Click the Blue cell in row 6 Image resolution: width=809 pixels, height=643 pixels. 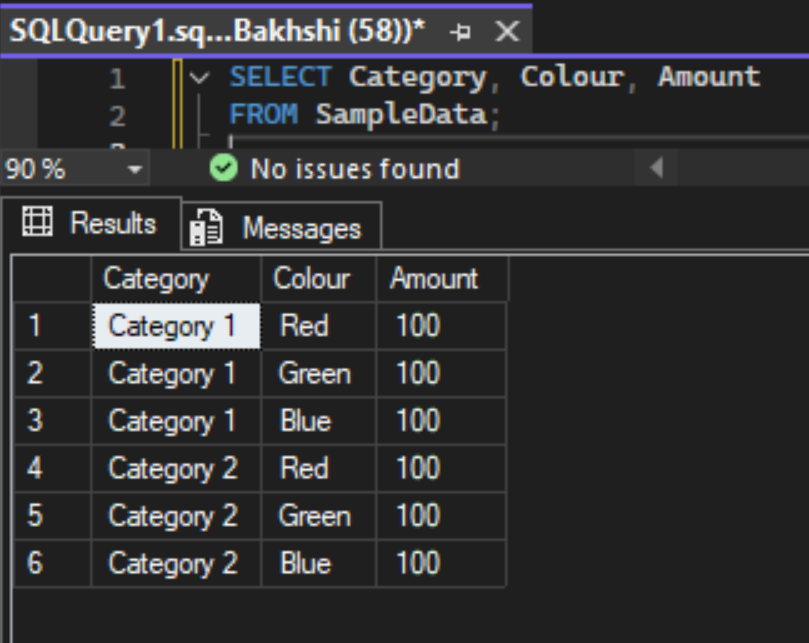pos(319,563)
